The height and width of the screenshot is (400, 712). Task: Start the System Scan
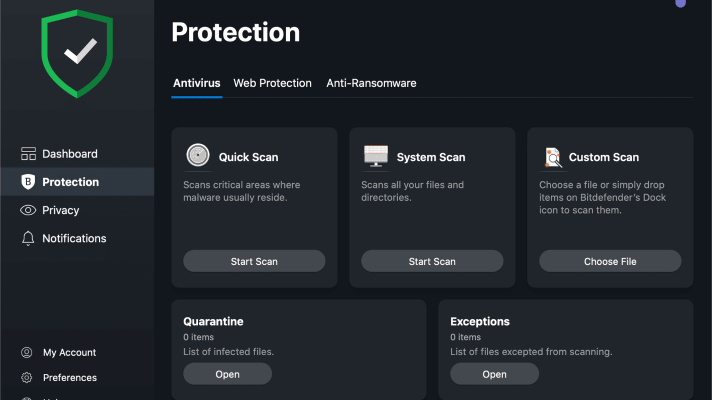(x=432, y=261)
